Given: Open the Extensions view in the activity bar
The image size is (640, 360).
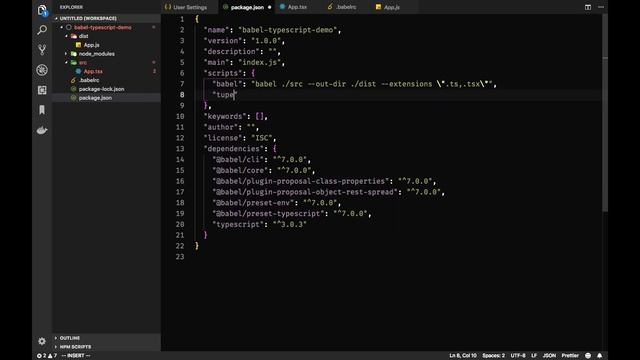Looking at the screenshot, I should point(42,90).
